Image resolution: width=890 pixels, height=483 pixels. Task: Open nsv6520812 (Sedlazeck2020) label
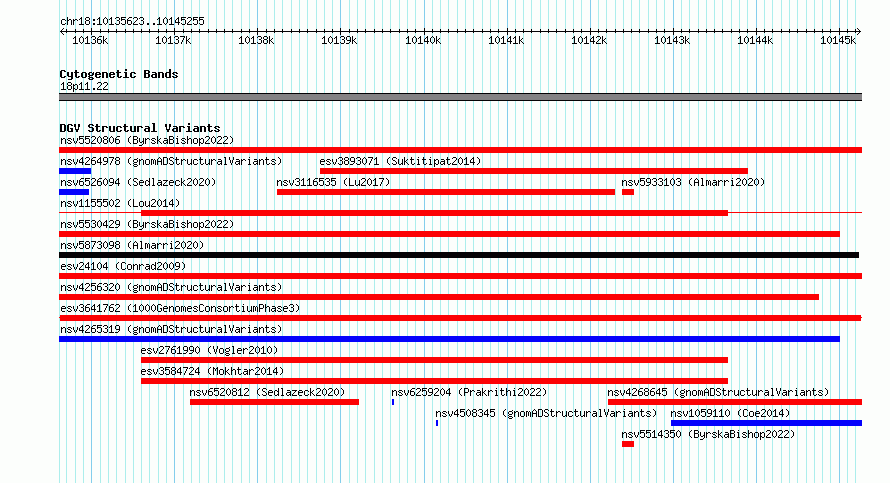[267, 392]
